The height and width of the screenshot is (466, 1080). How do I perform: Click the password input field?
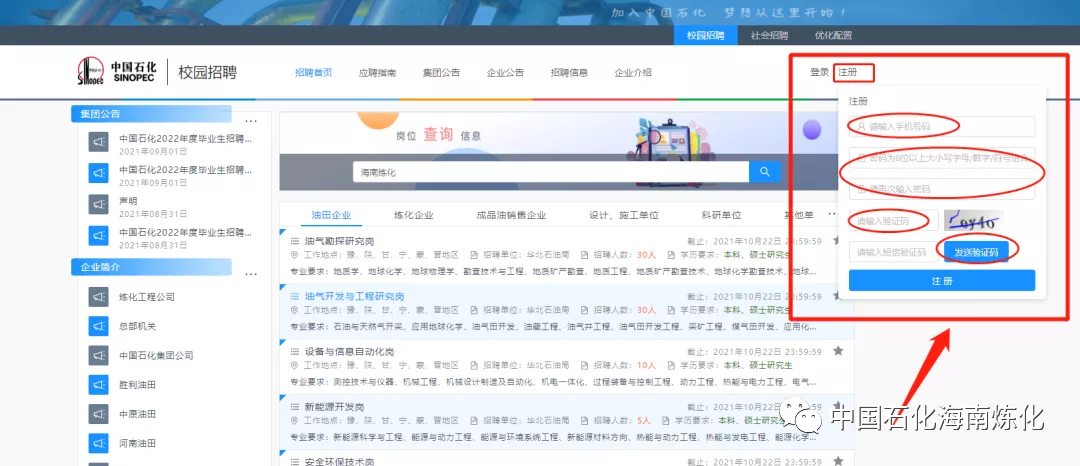click(942, 158)
